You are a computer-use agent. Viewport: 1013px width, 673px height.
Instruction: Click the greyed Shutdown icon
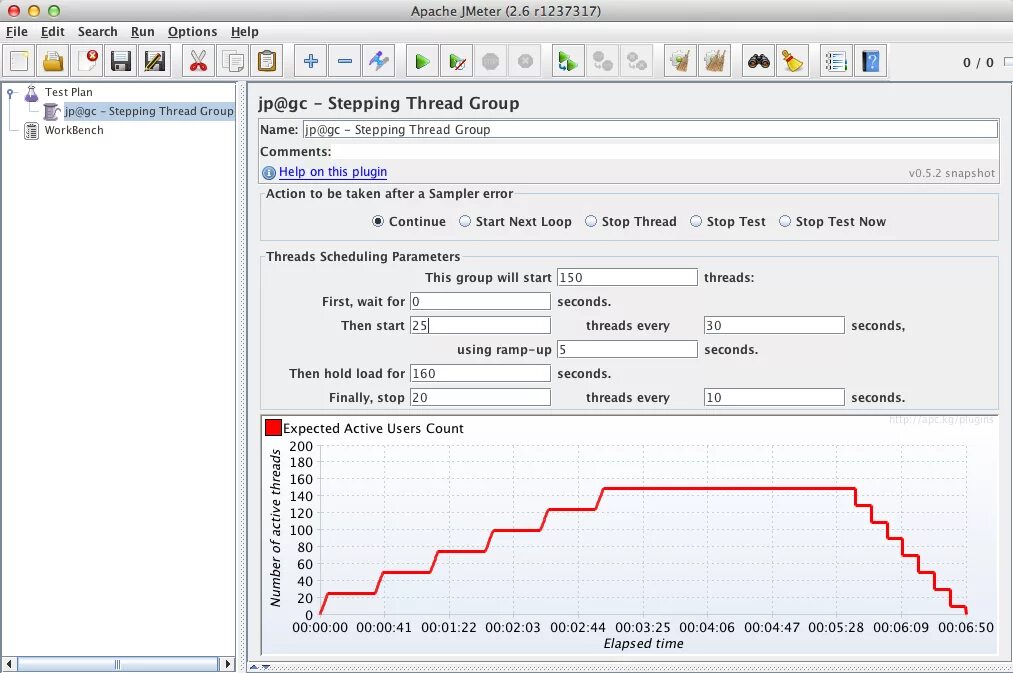point(525,61)
